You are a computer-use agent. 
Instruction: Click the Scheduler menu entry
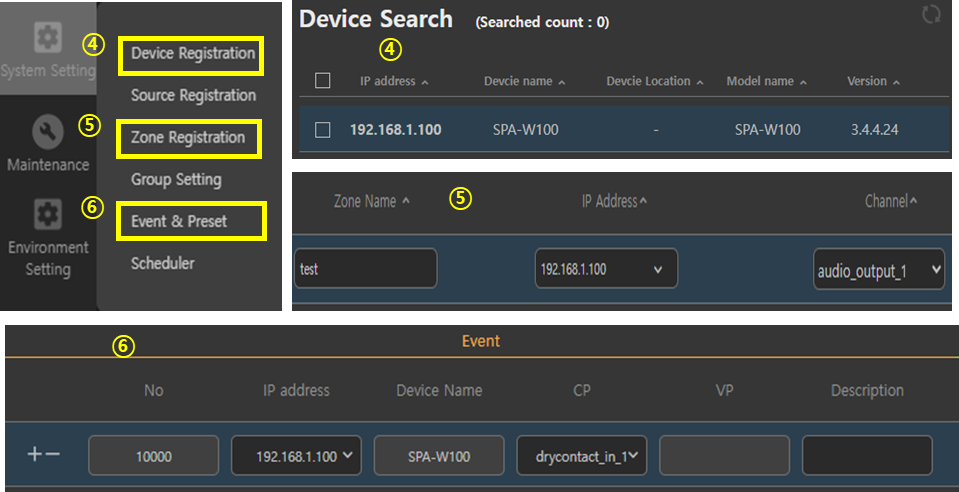[x=162, y=264]
